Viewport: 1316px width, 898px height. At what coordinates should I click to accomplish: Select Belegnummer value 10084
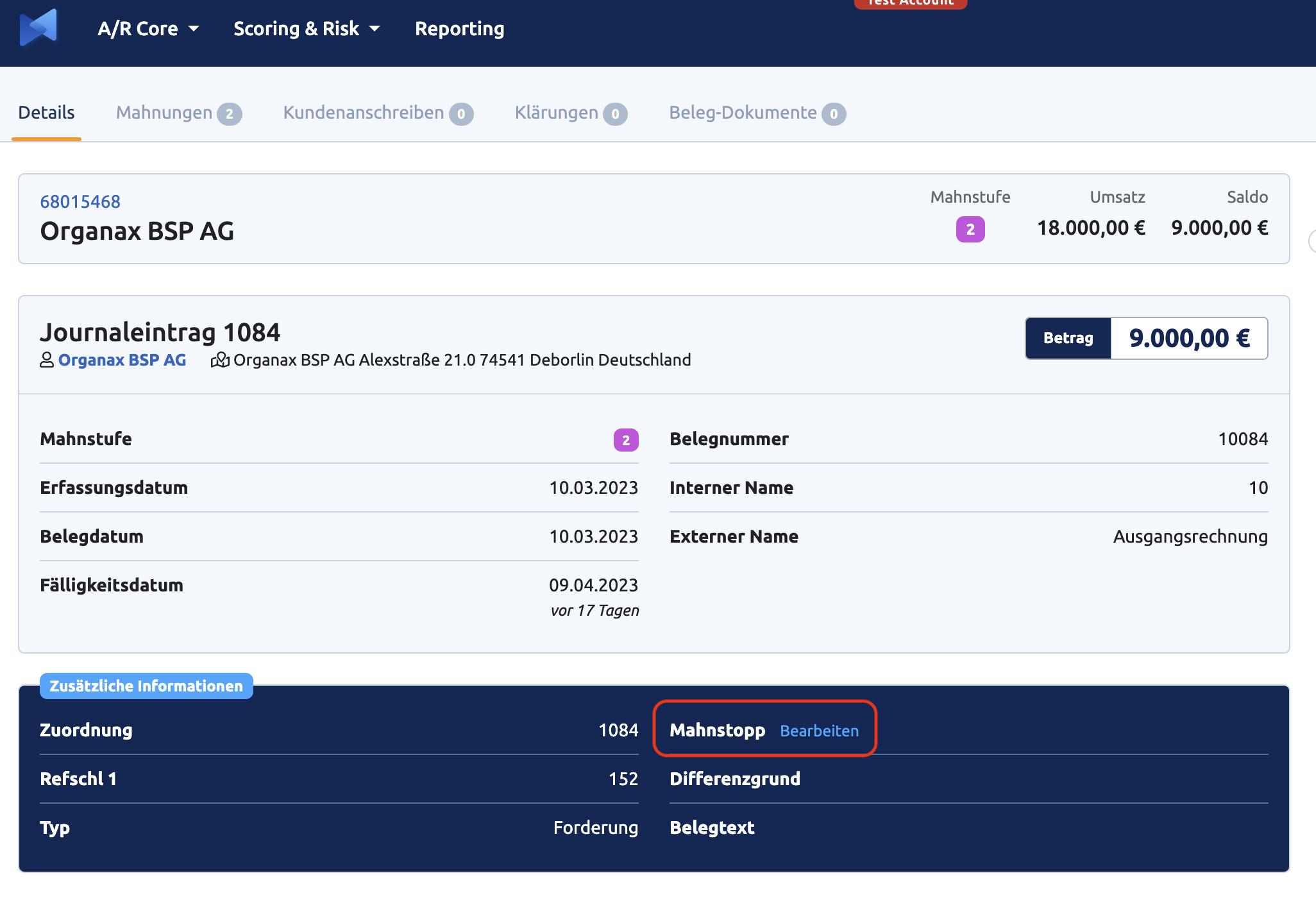pos(1243,439)
